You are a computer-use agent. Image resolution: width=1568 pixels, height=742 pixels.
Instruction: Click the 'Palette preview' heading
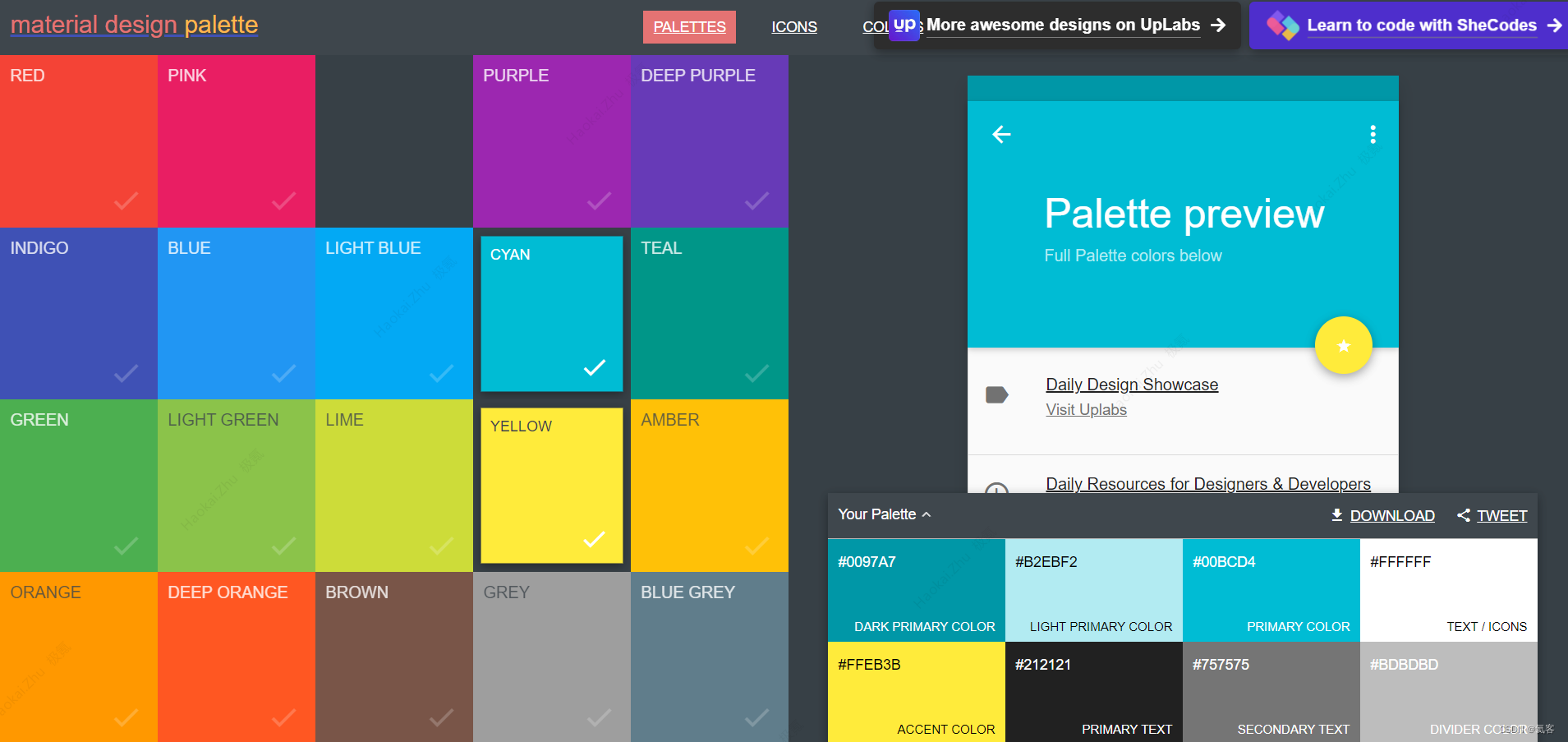coord(1184,214)
